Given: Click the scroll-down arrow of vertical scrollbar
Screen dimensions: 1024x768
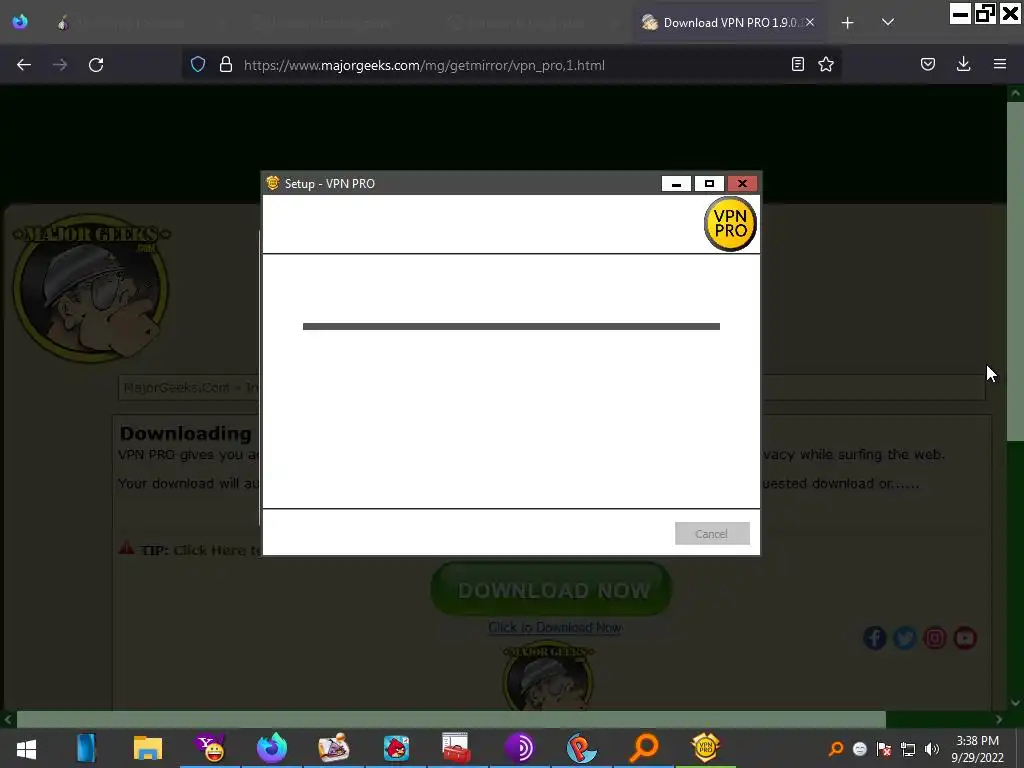Looking at the screenshot, I should pyautogui.click(x=1015, y=703).
